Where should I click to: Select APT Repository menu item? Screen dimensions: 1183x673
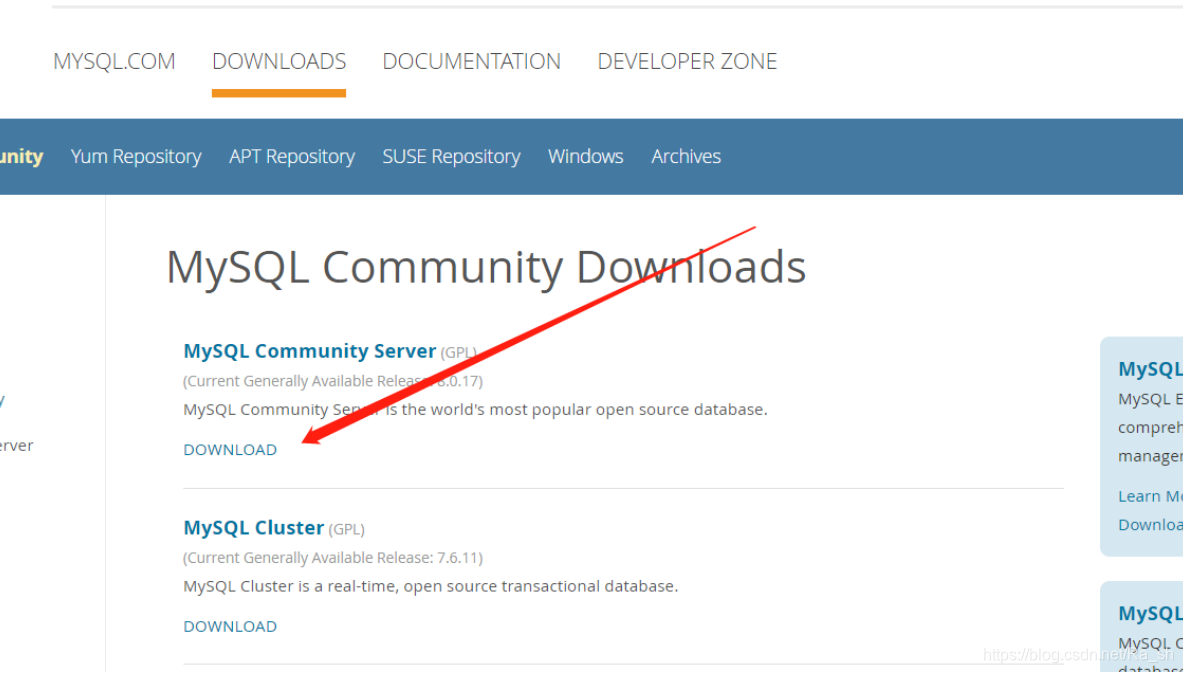pyautogui.click(x=292, y=156)
